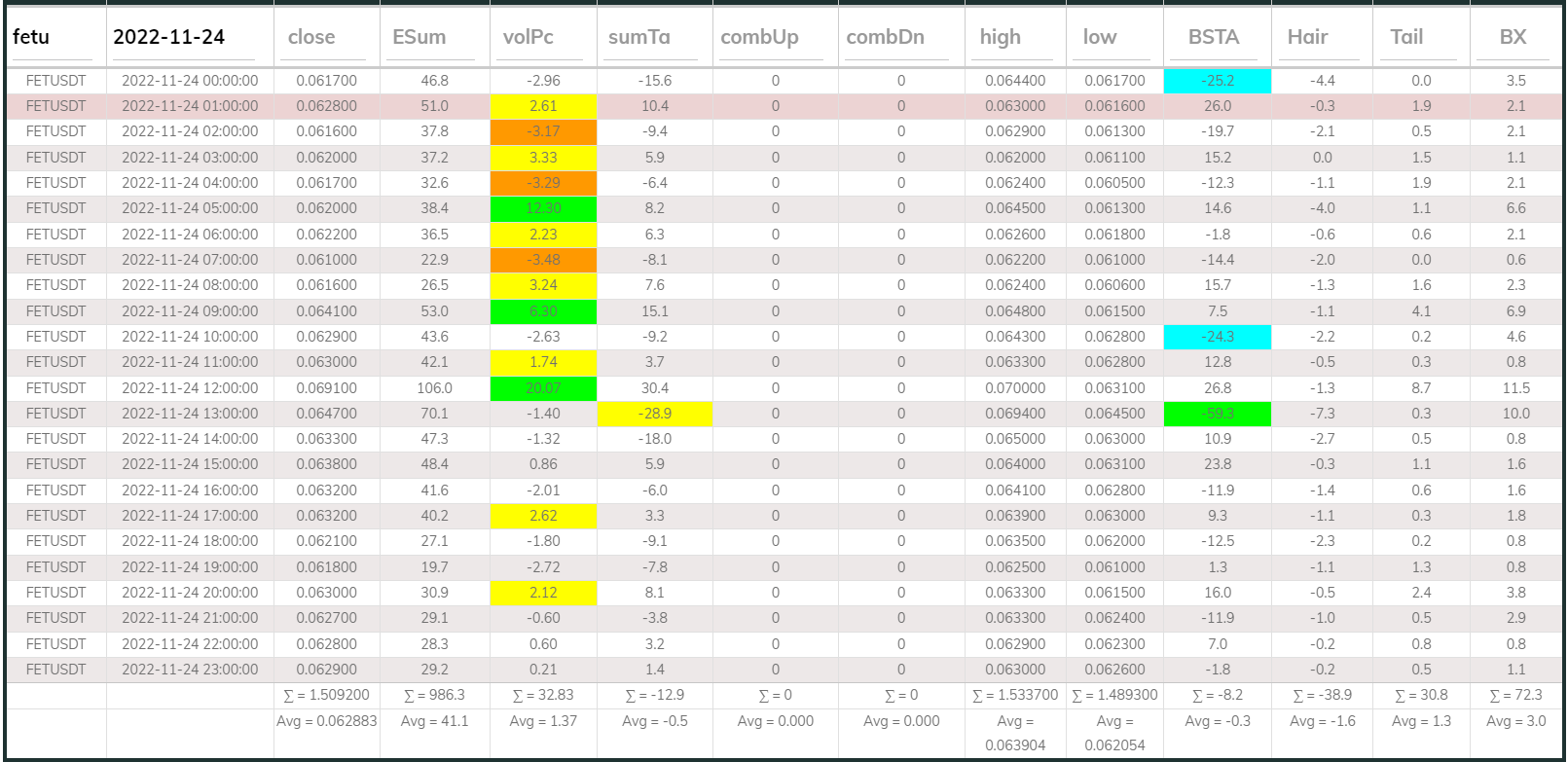Select the 0.069100 close value
Screen dimensions: 1568x762
point(326,388)
